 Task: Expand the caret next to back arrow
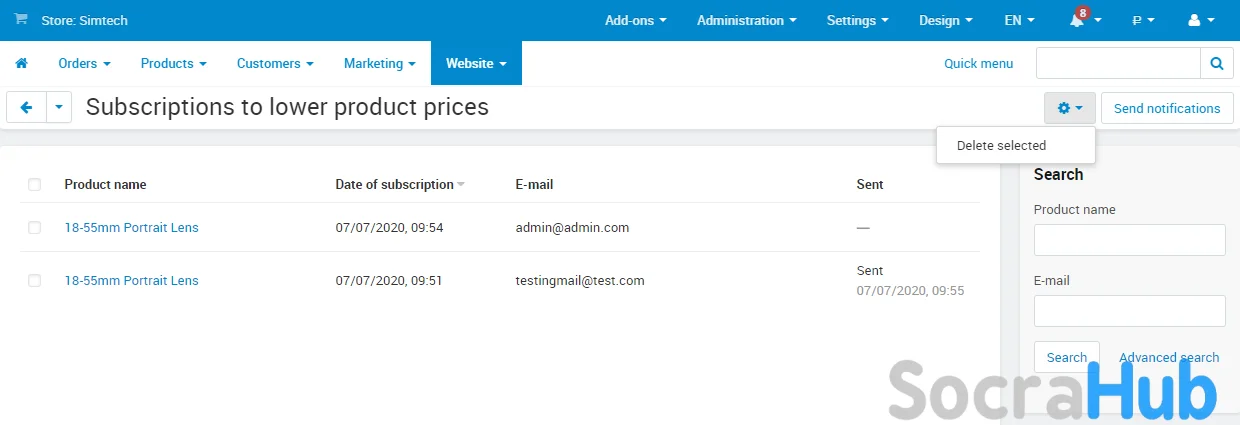tap(59, 108)
